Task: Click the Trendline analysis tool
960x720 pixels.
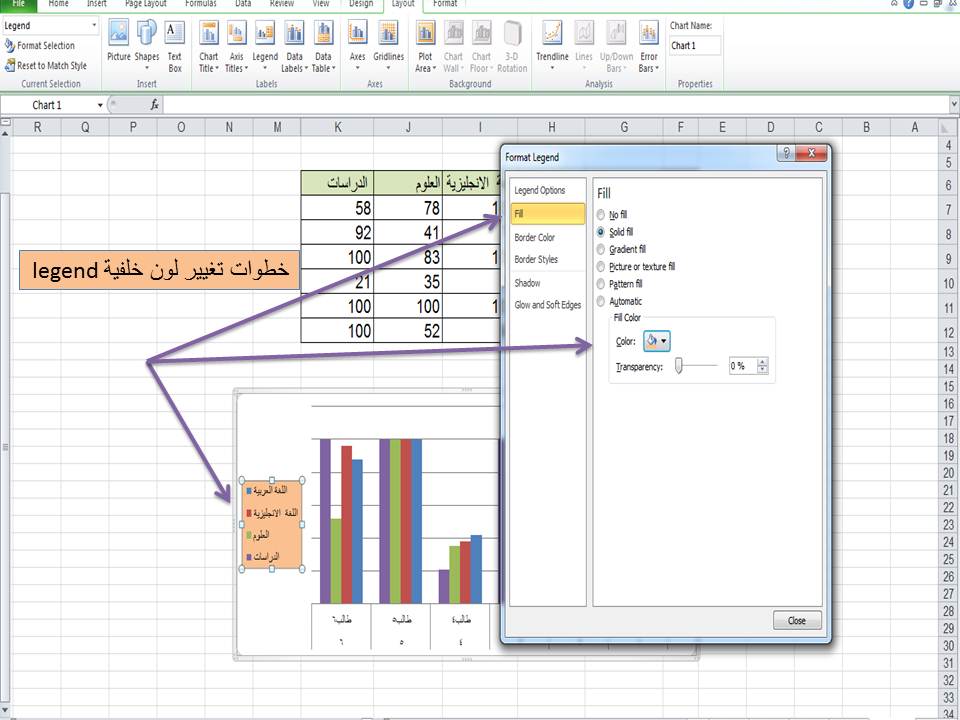Action: point(551,48)
